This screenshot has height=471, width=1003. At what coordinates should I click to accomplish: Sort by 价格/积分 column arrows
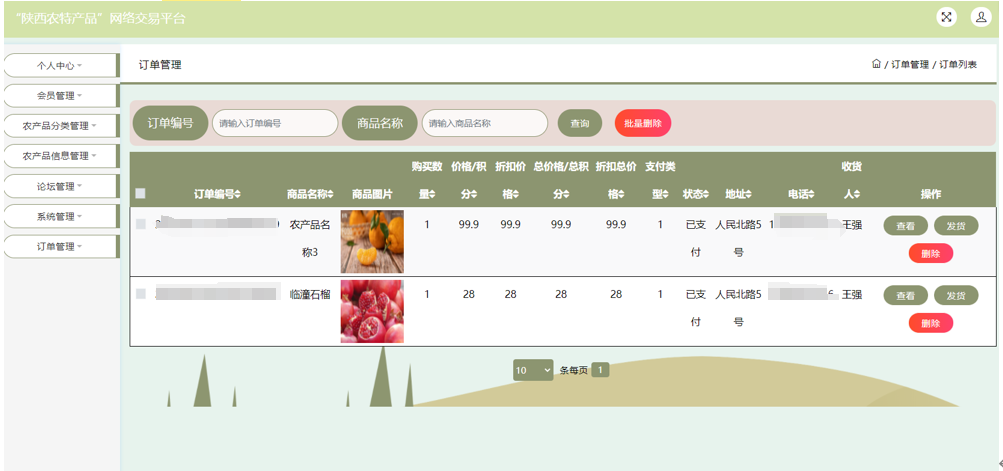tap(474, 195)
